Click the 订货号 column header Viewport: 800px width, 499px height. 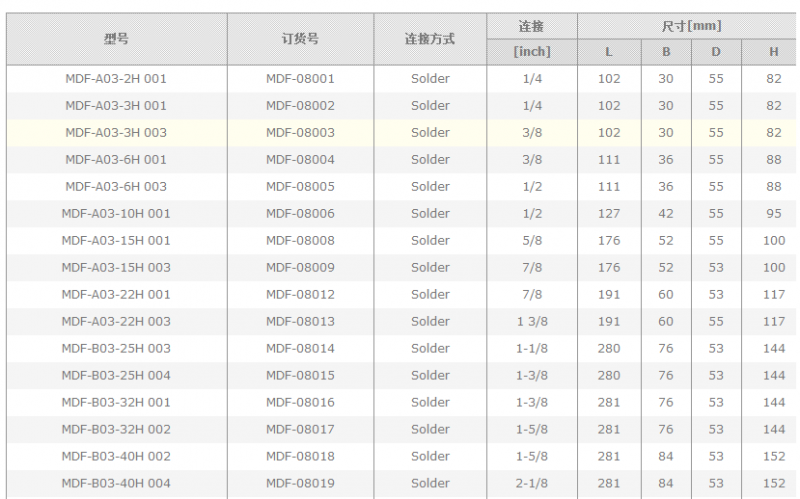pyautogui.click(x=300, y=39)
